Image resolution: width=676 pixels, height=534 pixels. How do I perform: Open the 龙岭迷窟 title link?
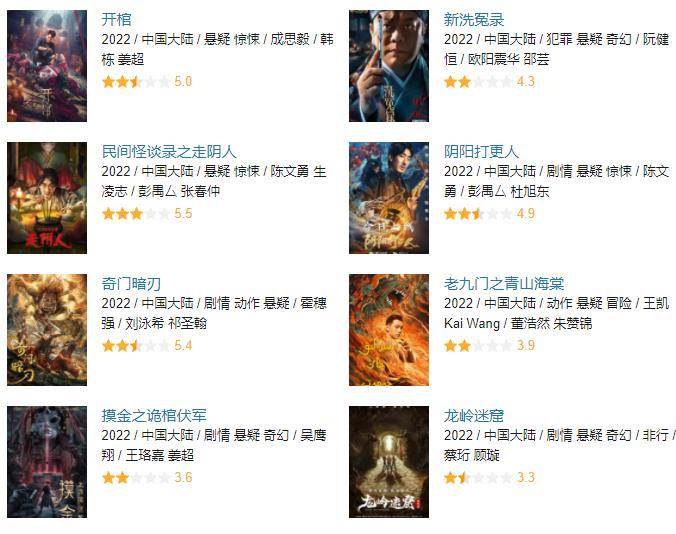coord(474,415)
